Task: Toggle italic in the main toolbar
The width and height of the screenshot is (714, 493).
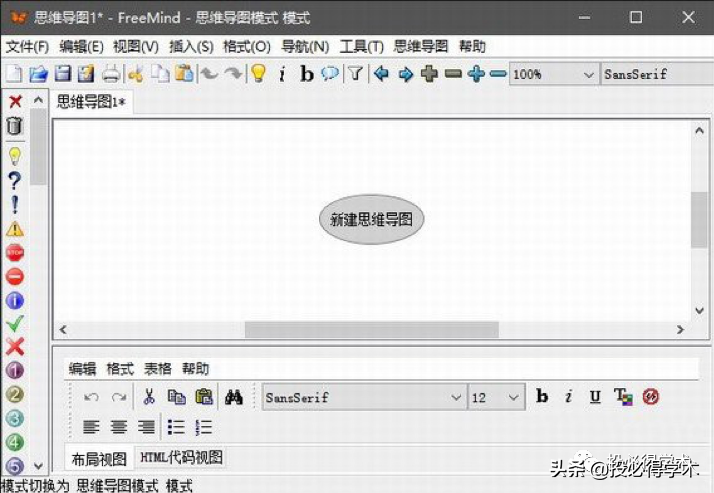Action: pos(282,74)
